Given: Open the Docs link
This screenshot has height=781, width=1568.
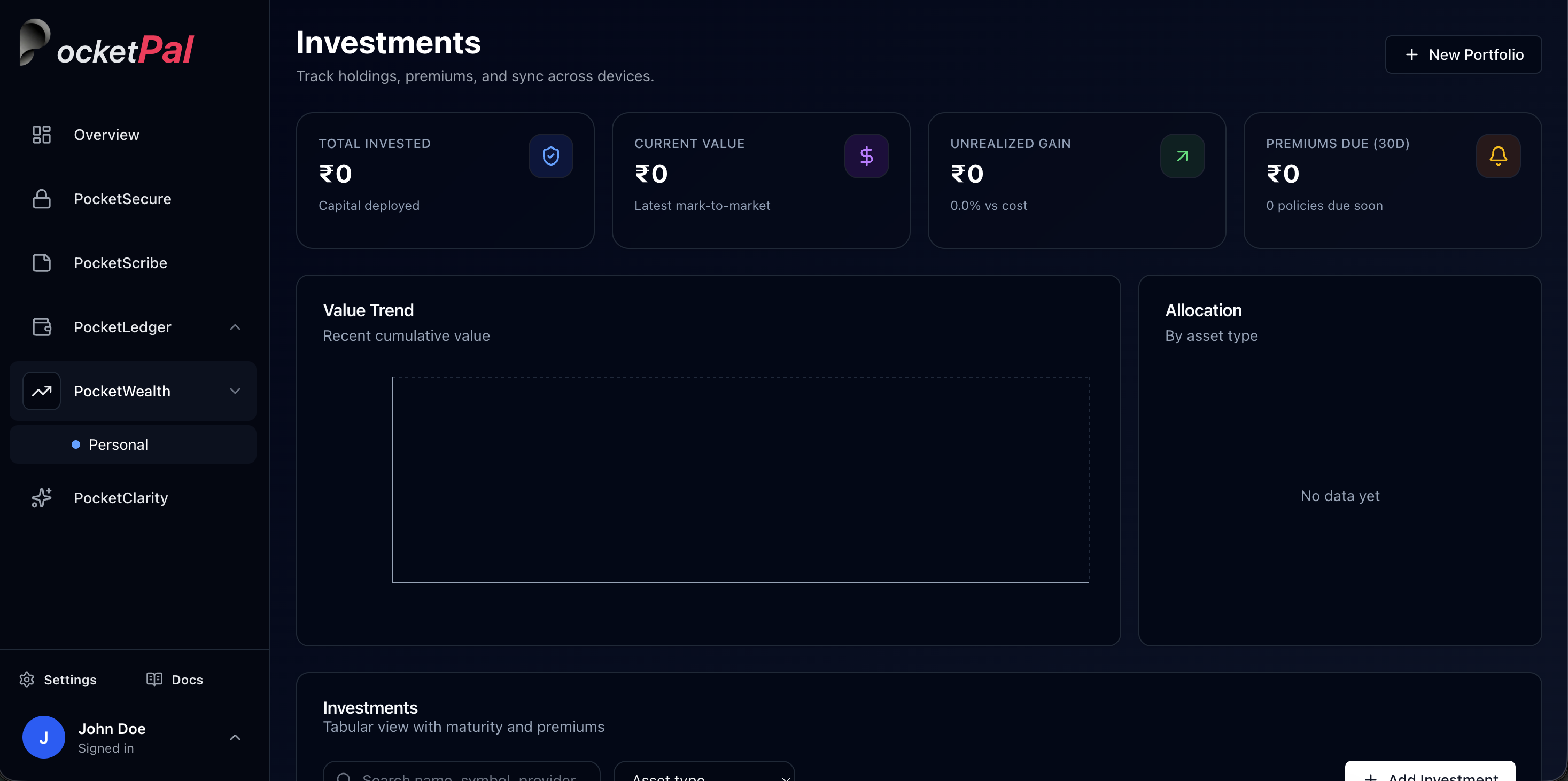Looking at the screenshot, I should tap(175, 680).
